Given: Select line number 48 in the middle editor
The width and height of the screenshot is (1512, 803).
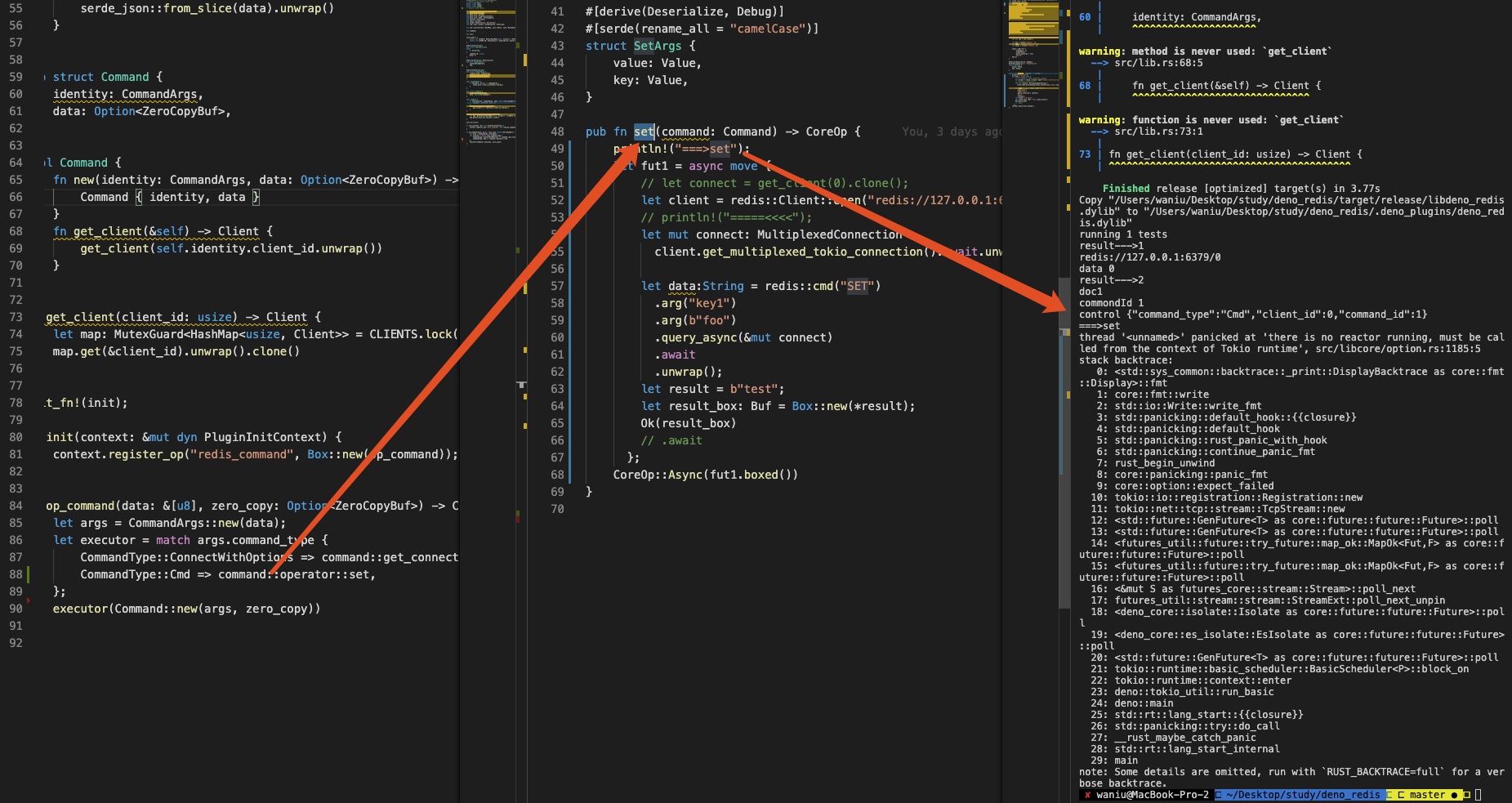Looking at the screenshot, I should [x=557, y=132].
